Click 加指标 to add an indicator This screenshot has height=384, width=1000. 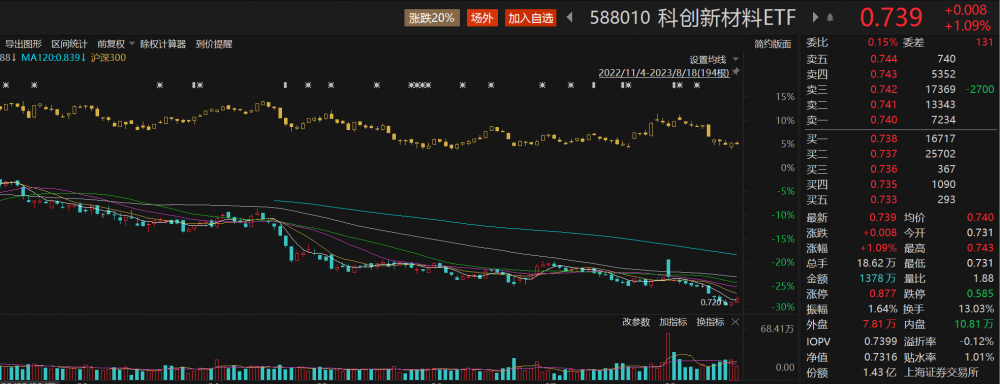click(x=673, y=322)
